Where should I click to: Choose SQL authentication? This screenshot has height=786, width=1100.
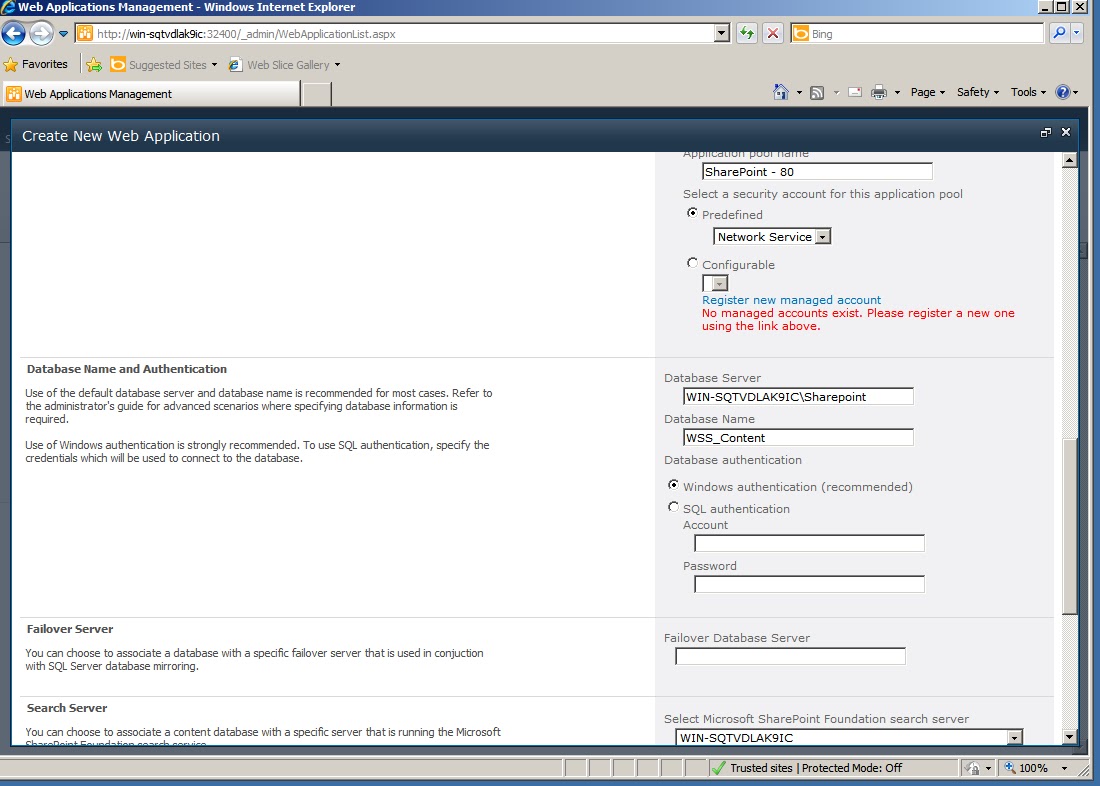coord(674,507)
